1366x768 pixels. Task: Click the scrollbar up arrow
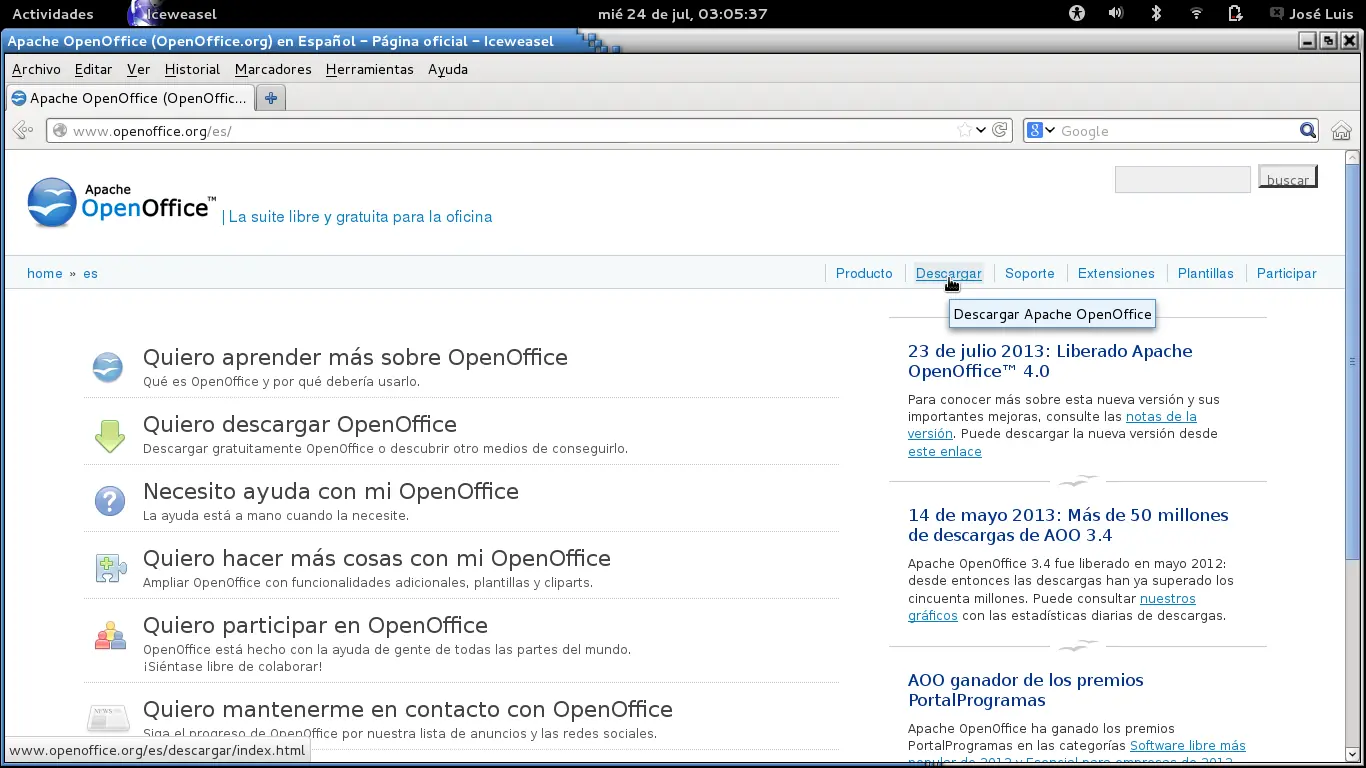point(1352,157)
